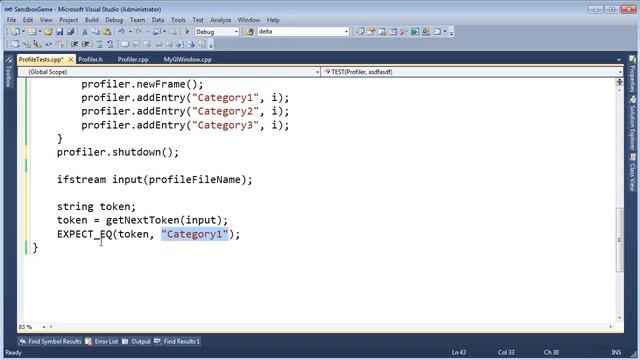Decrease line indent with the toolbar icon

tap(74, 44)
